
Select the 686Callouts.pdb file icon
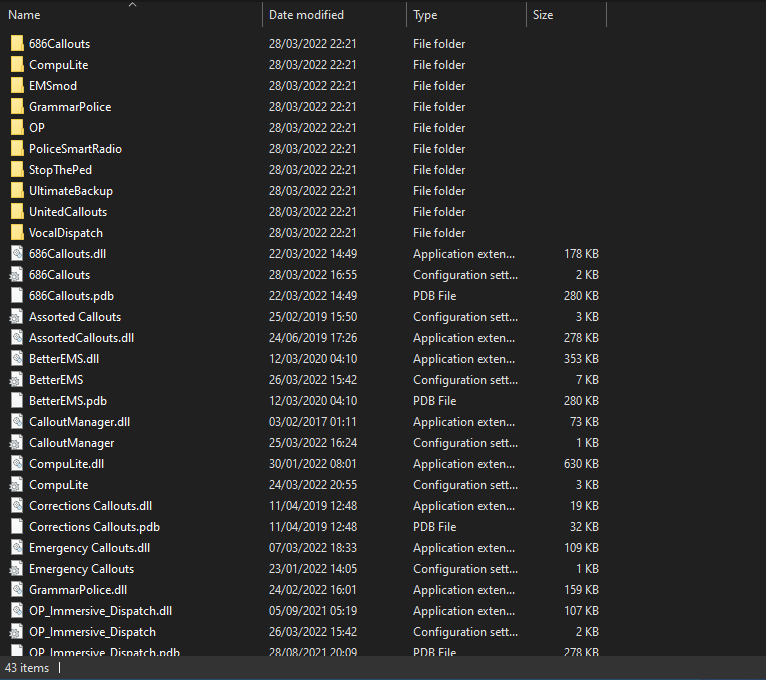[x=17, y=296]
